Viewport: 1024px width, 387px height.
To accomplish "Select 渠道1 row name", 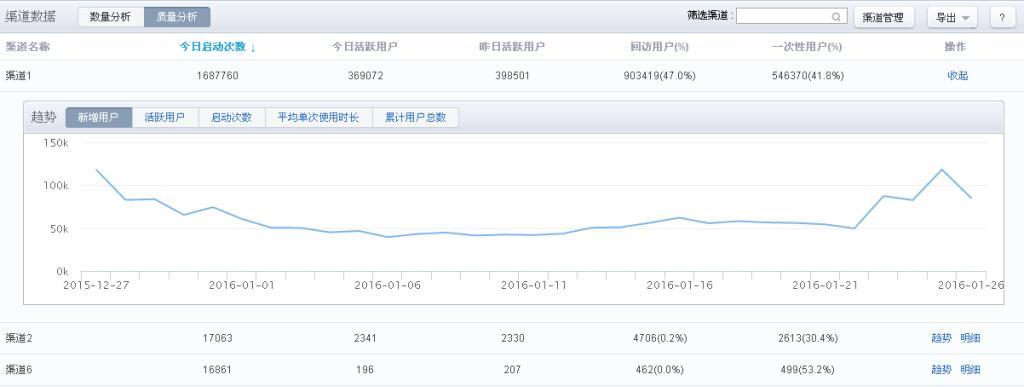I will coord(19,76).
